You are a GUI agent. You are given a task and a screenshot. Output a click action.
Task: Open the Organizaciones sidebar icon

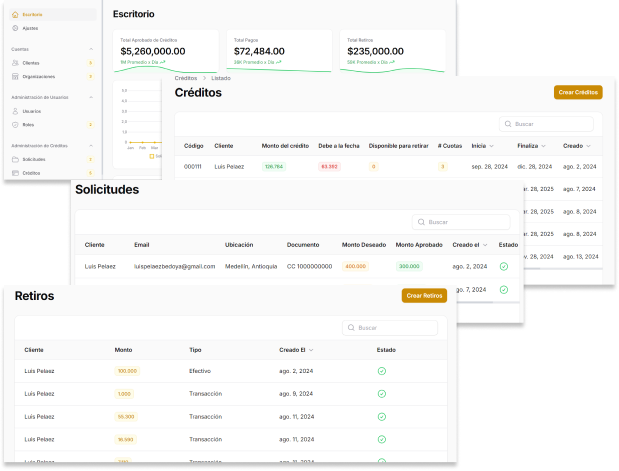15,76
